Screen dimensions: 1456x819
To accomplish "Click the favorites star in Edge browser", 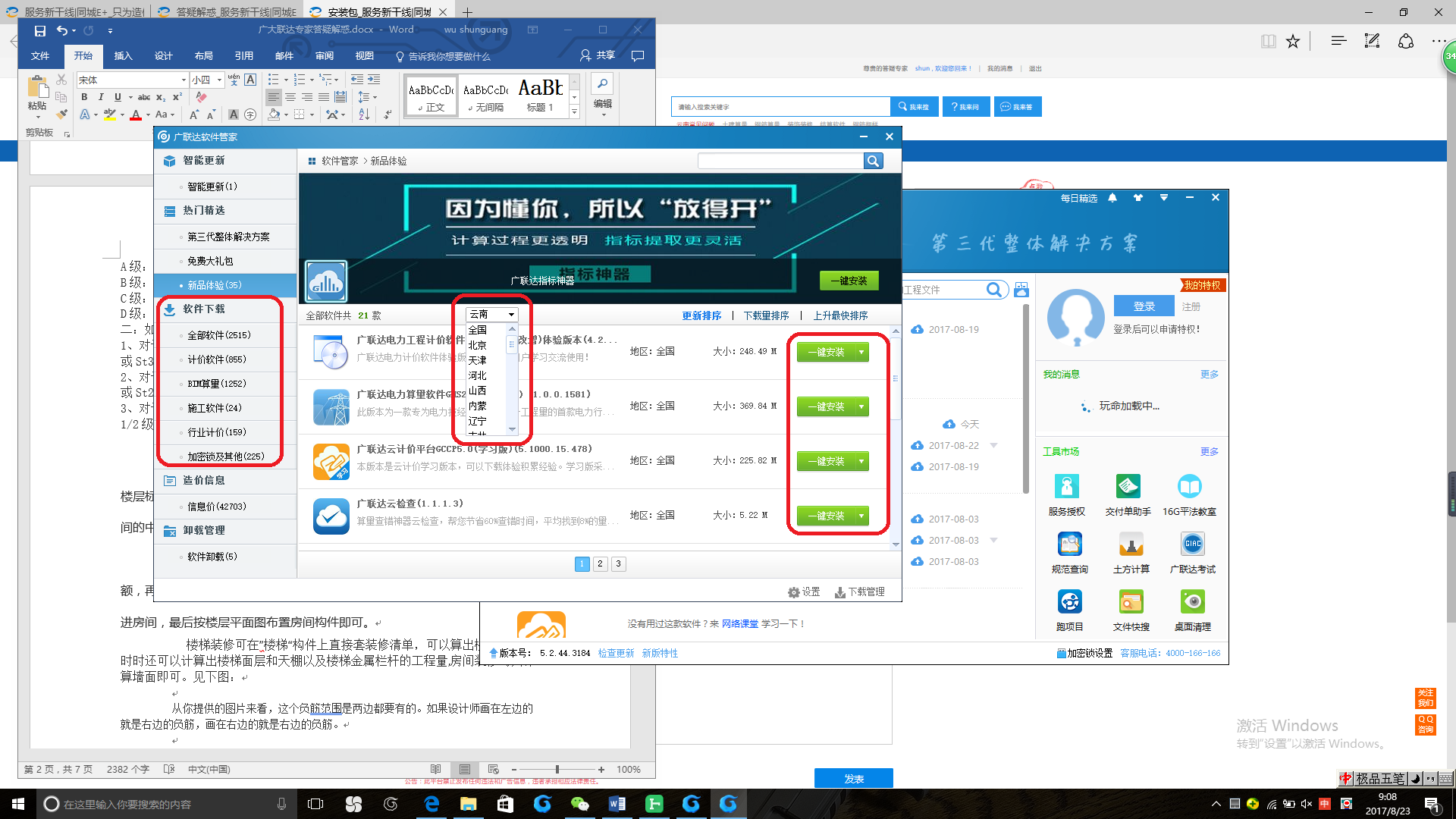I will 1293,42.
